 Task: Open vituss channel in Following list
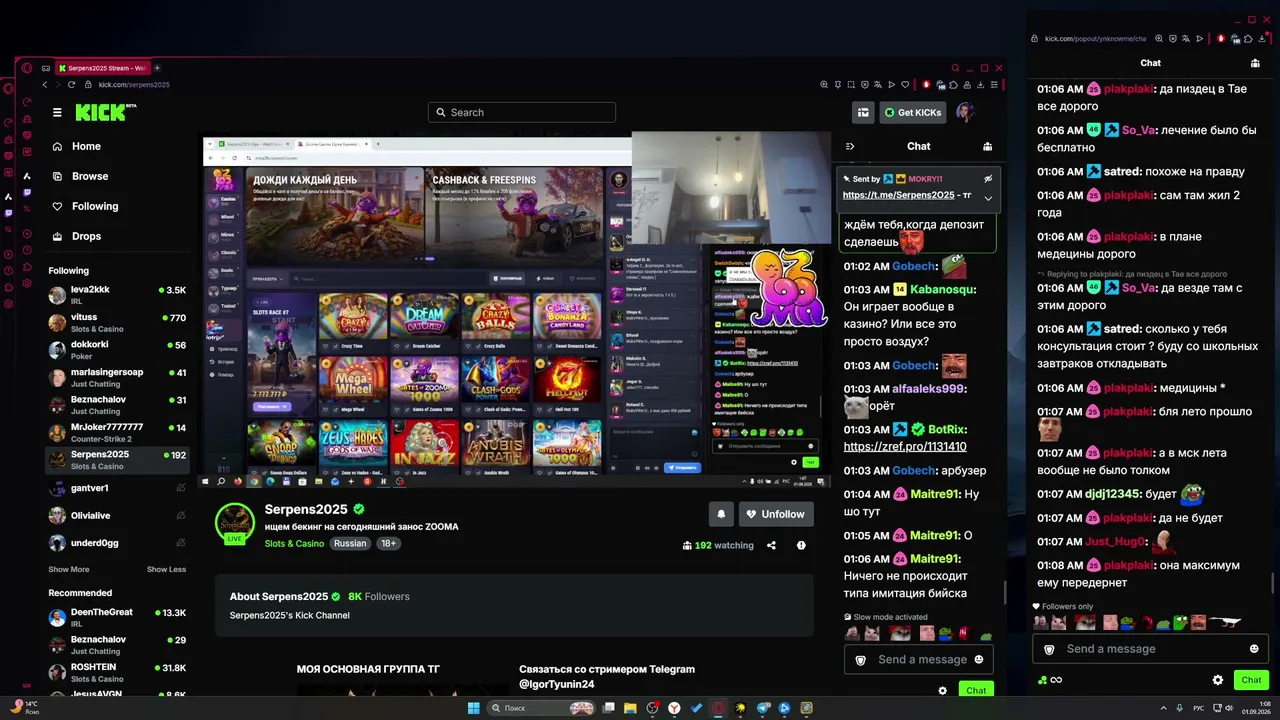(118, 323)
